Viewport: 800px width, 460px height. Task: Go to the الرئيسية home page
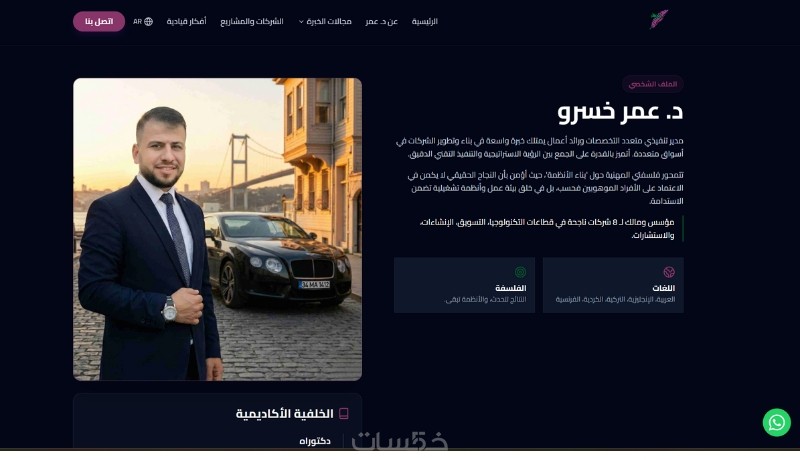point(424,21)
